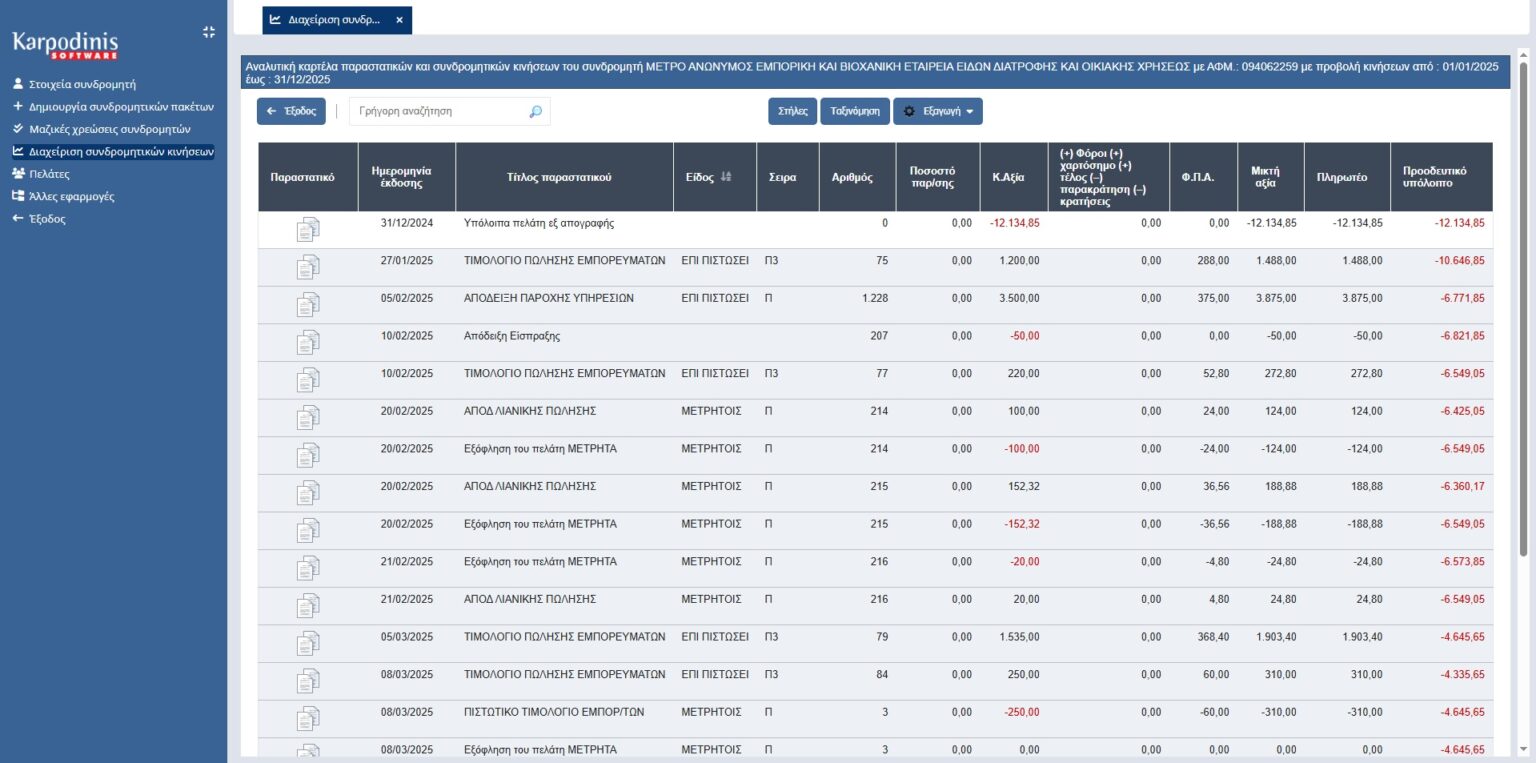Collapse the sidebar using the shrink icon
Image resolution: width=1536 pixels, height=763 pixels.
click(x=208, y=32)
